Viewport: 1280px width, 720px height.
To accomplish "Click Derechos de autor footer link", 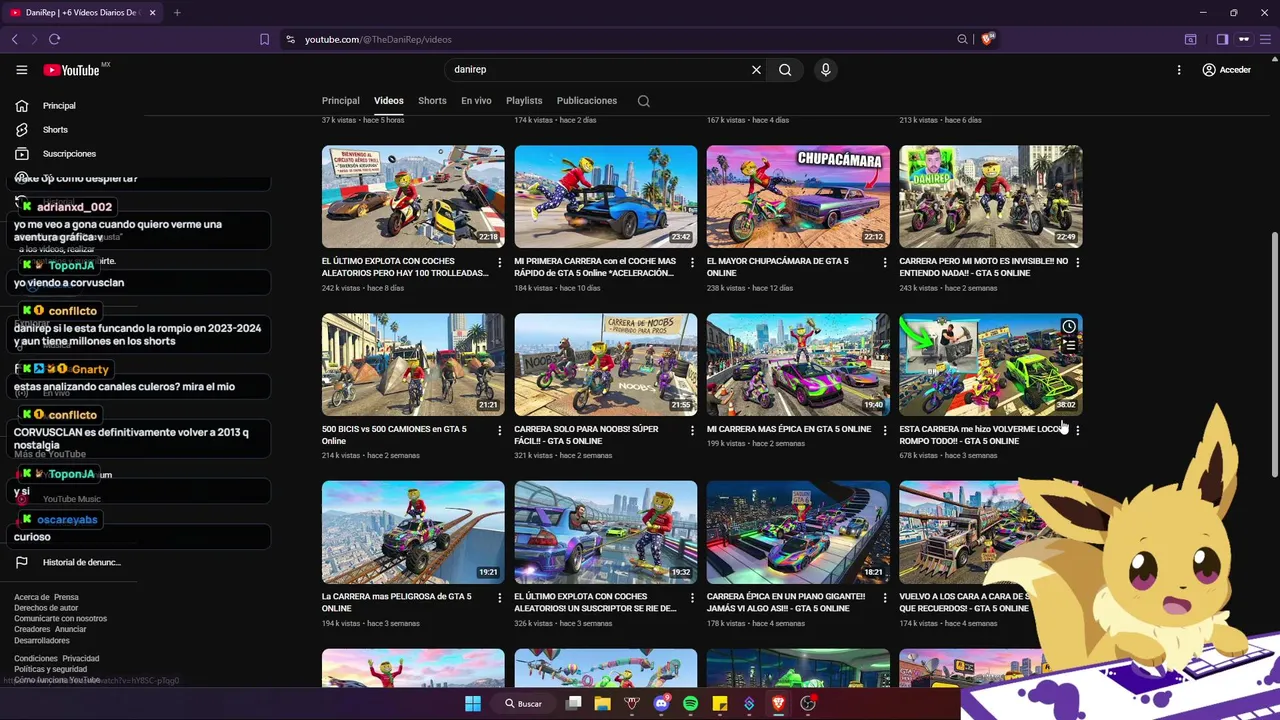I will 46,608.
